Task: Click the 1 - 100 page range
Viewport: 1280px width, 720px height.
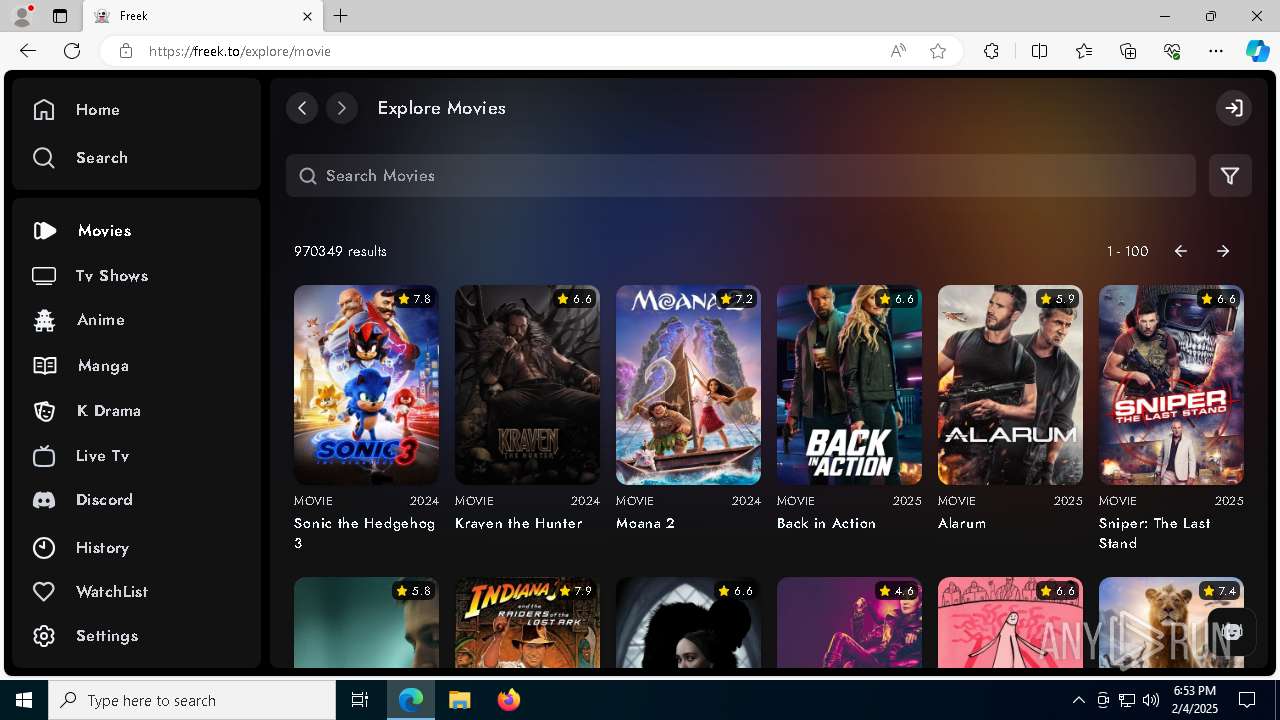Action: 1127,252
